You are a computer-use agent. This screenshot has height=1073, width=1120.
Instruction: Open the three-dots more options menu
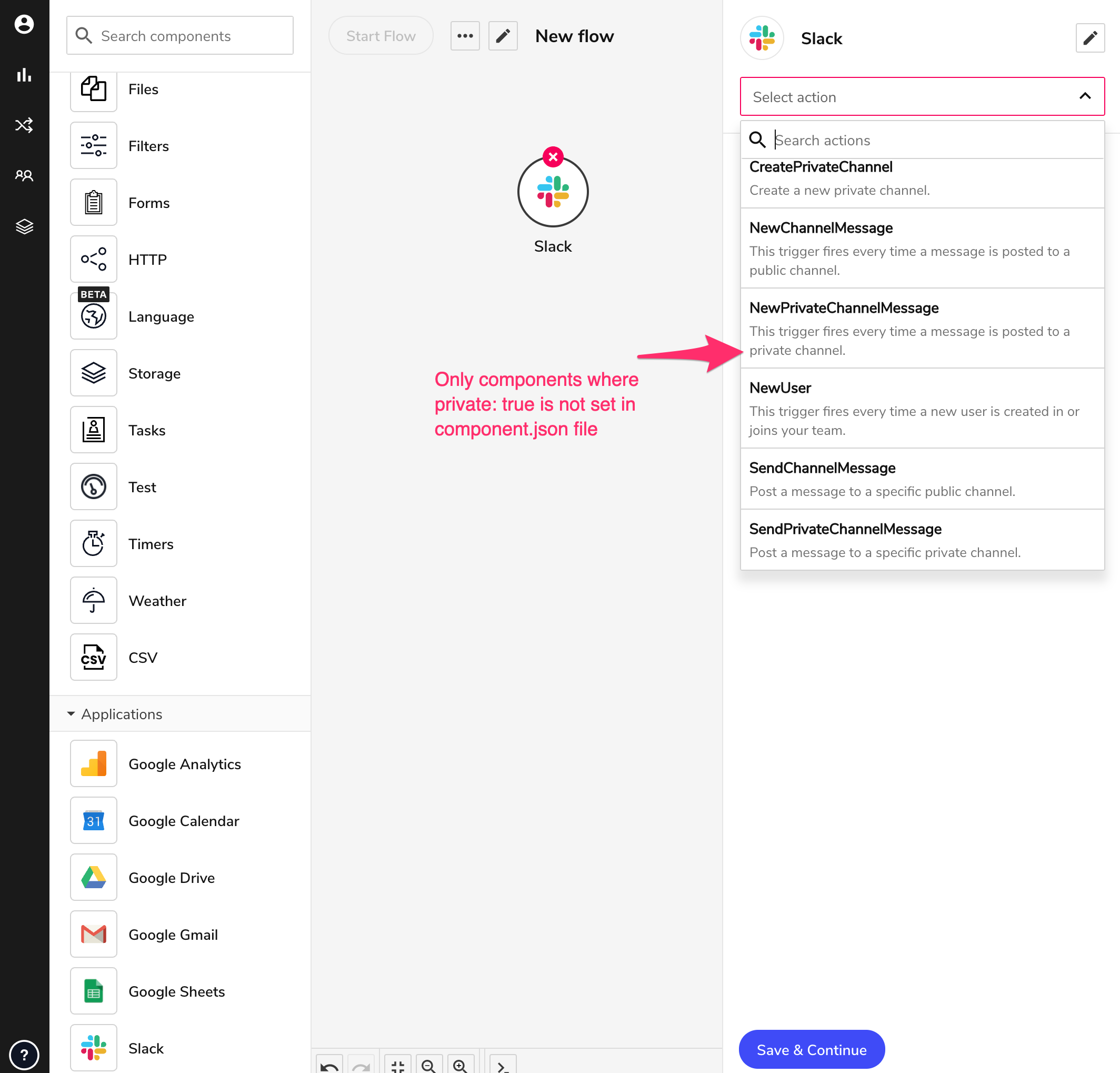[465, 36]
